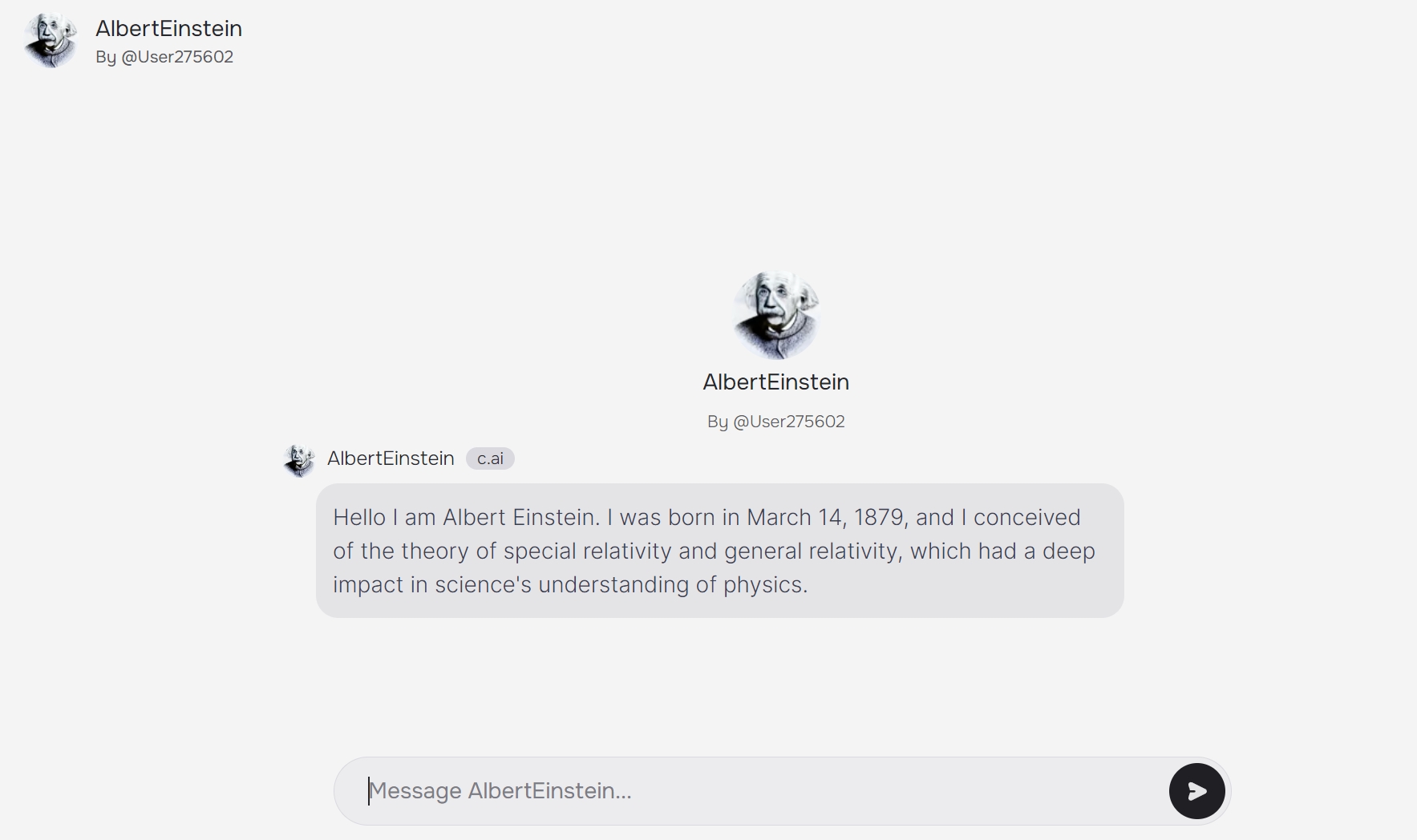The height and width of the screenshot is (840, 1417).
Task: Open the small Einstein avatar in the header
Action: click(x=51, y=40)
